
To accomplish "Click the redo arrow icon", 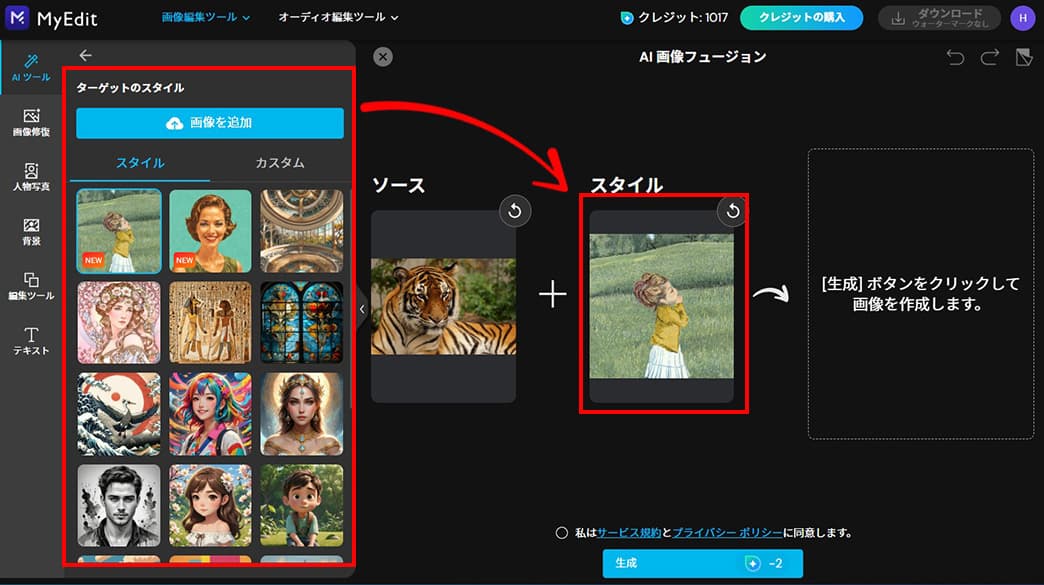I will (x=989, y=57).
